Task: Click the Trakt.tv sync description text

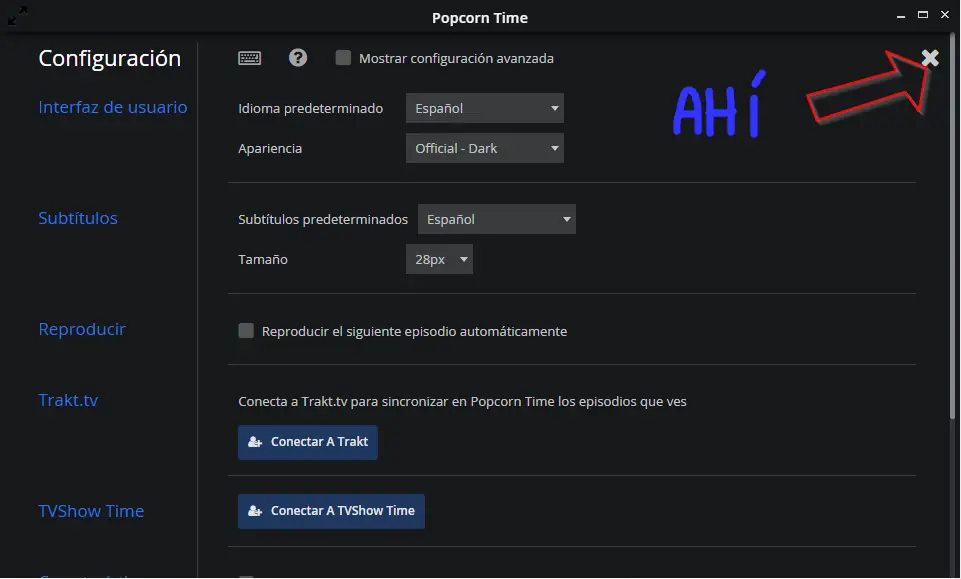Action: click(x=462, y=401)
